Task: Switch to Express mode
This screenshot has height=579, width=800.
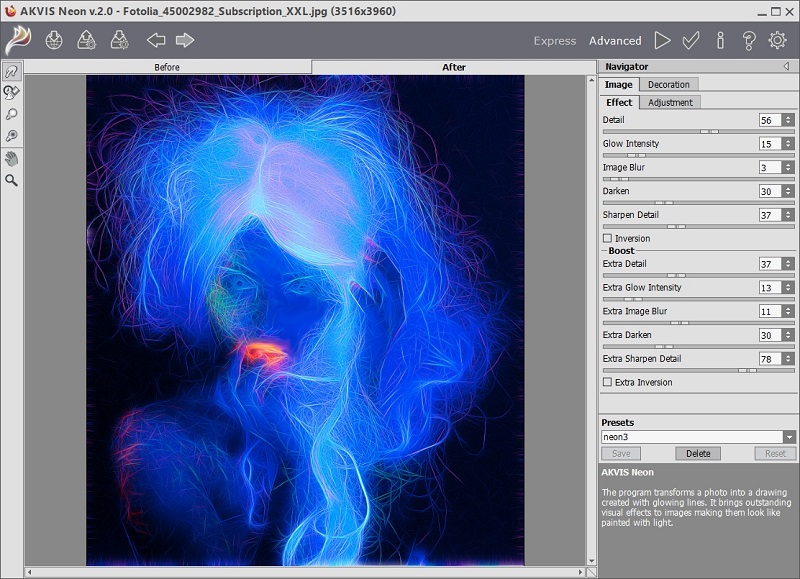Action: [x=555, y=41]
